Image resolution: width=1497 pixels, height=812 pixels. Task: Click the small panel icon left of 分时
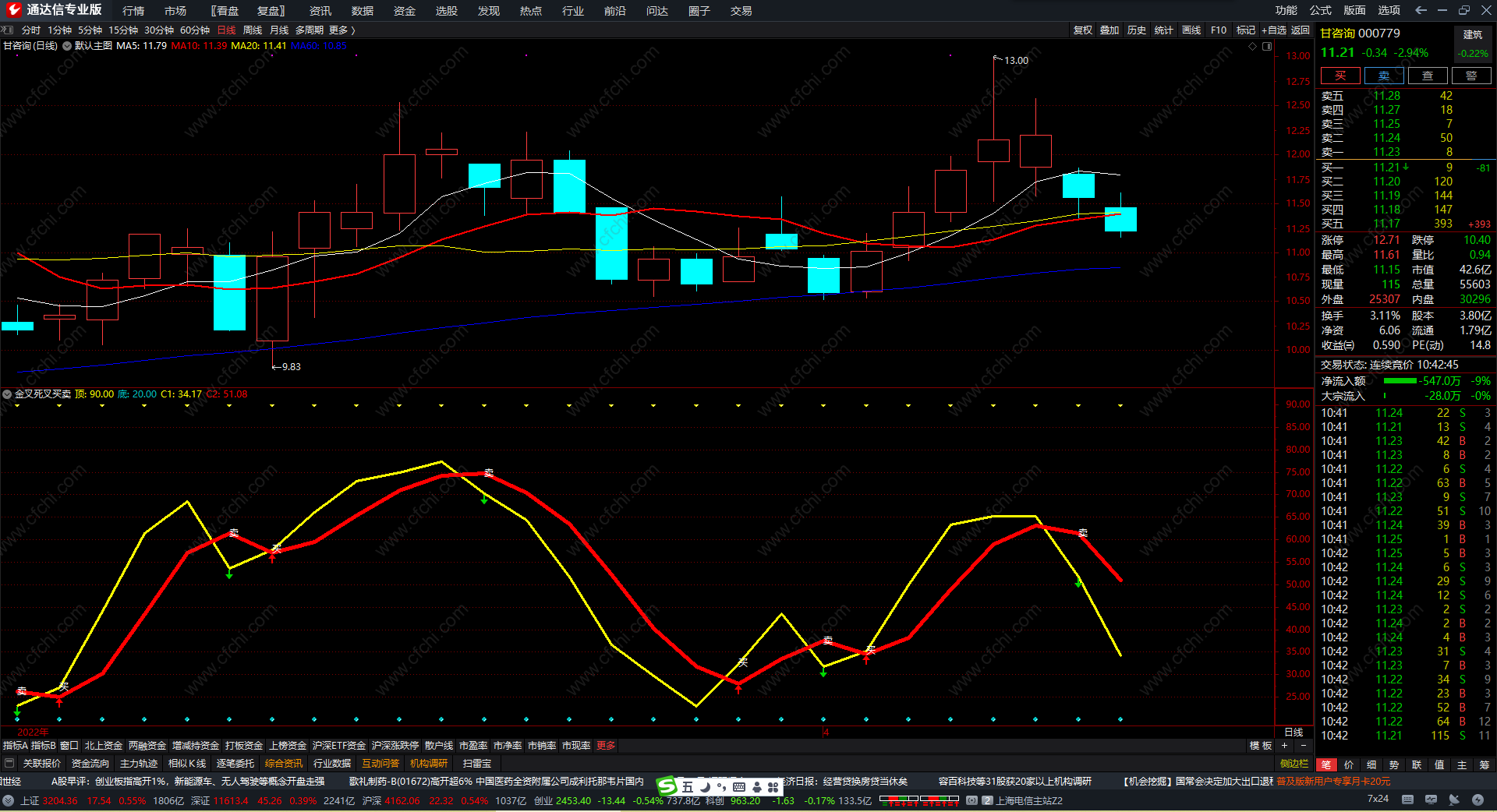[8, 30]
